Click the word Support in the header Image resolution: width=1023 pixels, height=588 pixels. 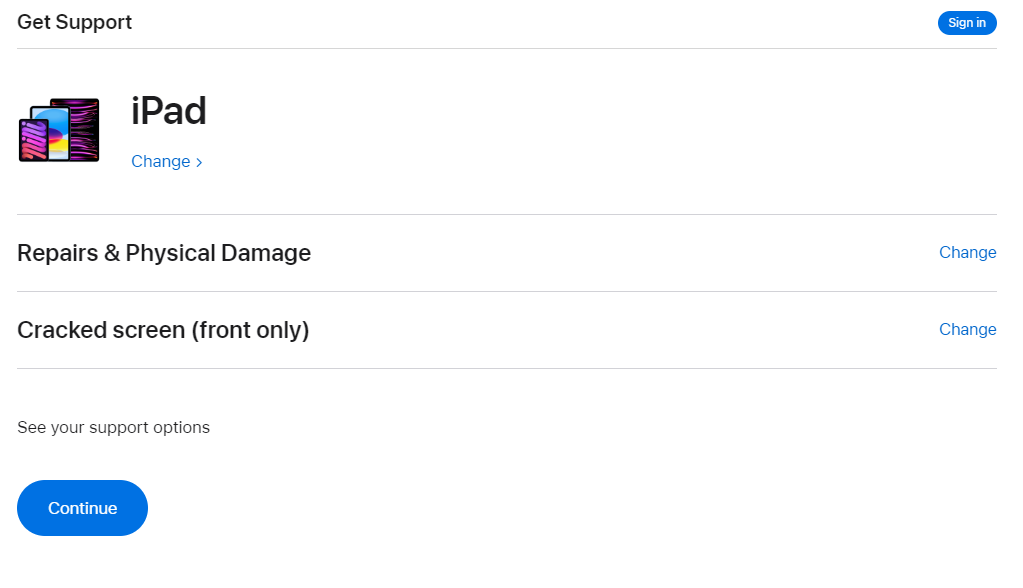pyautogui.click(x=96, y=22)
